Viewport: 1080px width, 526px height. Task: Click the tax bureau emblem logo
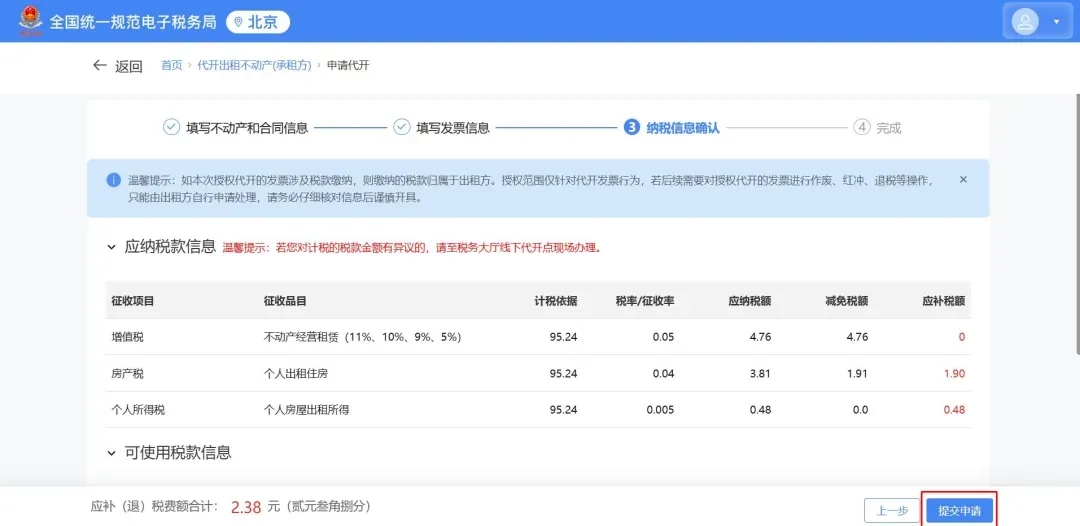point(31,21)
